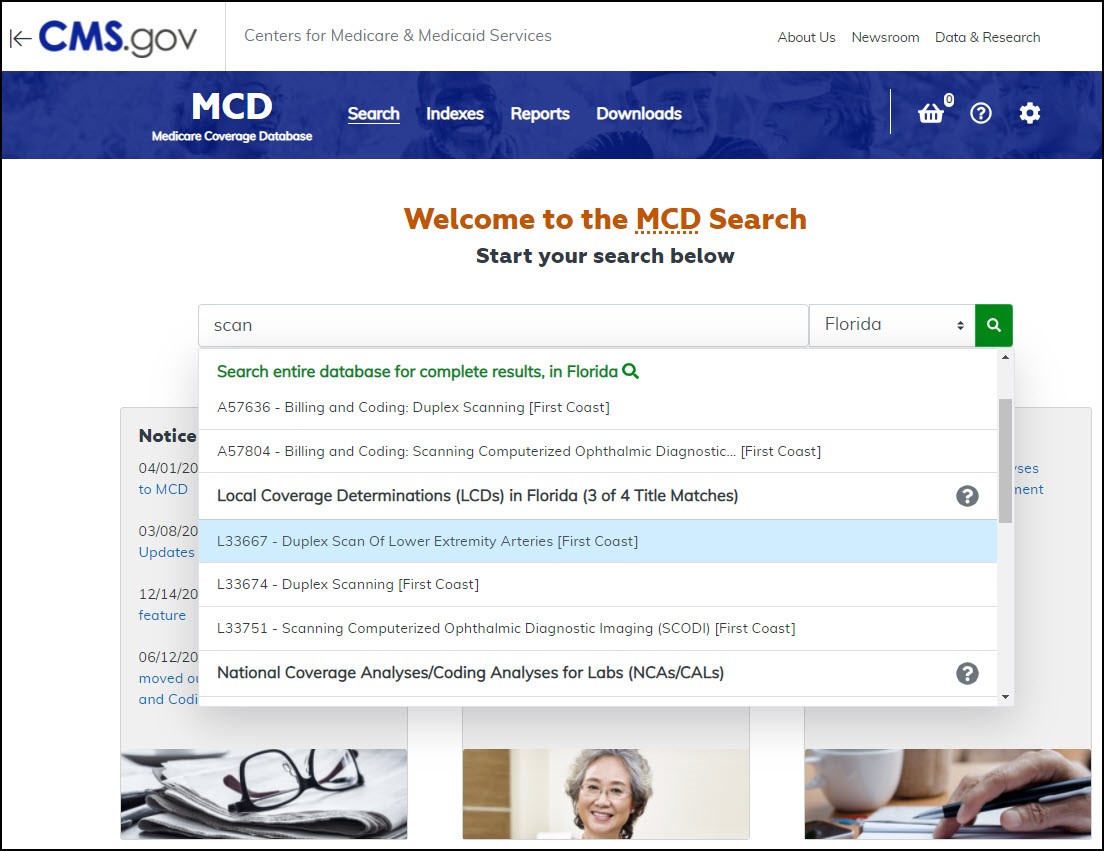
Task: Go to the Reports menu
Action: coord(540,114)
